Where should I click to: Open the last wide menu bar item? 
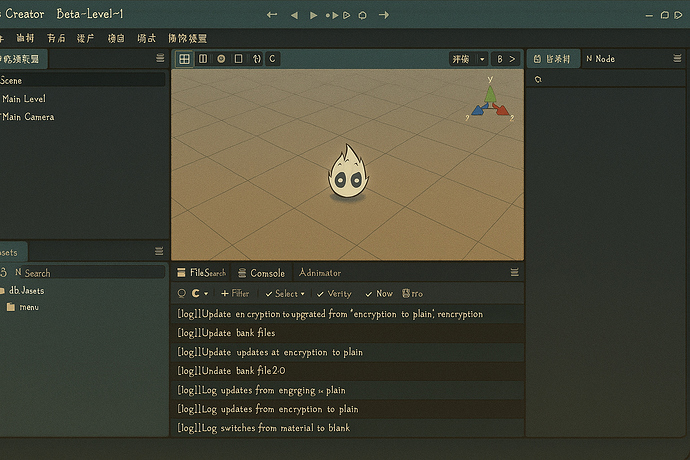pos(187,38)
